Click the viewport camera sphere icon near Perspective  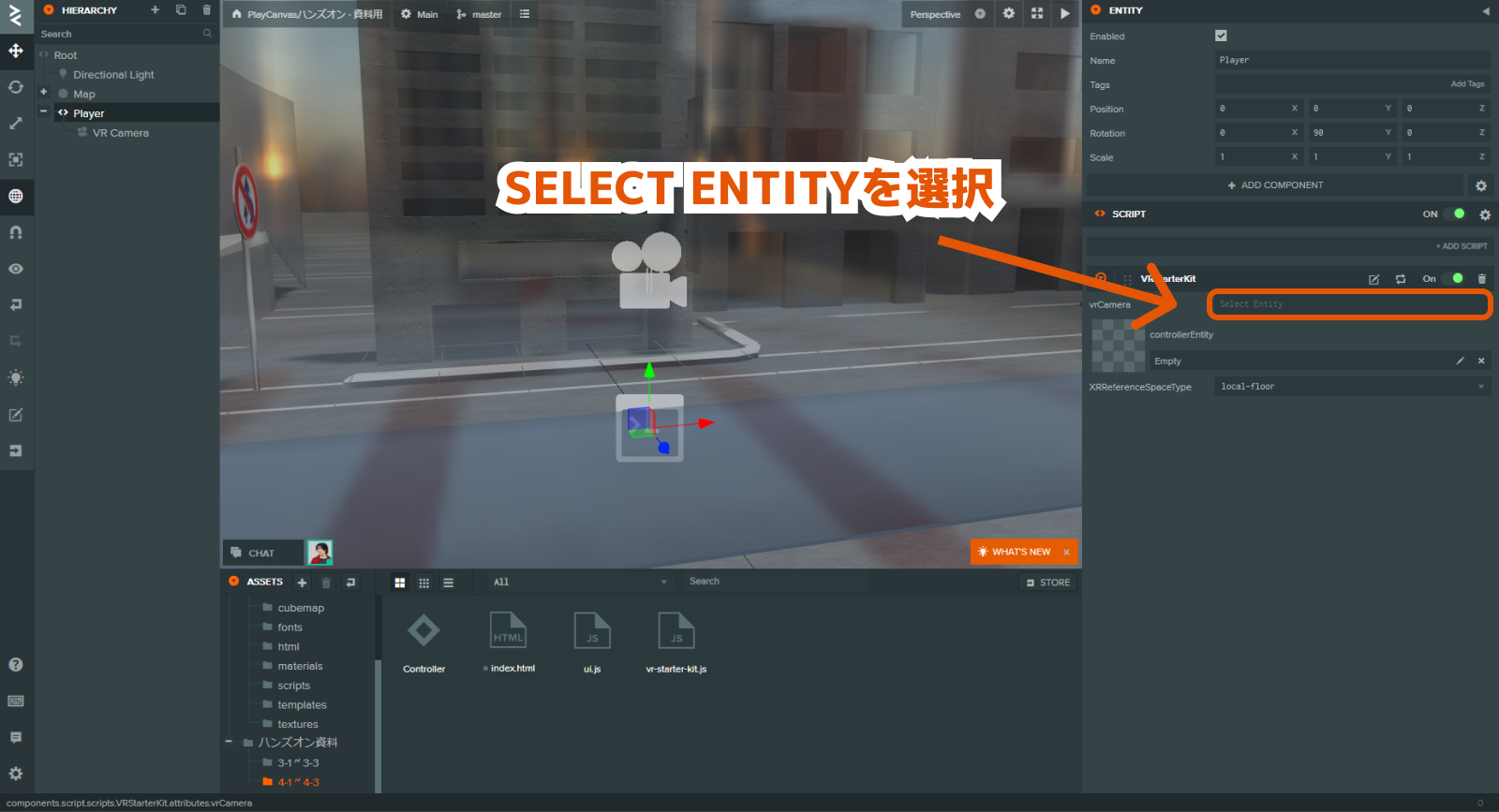click(x=980, y=14)
